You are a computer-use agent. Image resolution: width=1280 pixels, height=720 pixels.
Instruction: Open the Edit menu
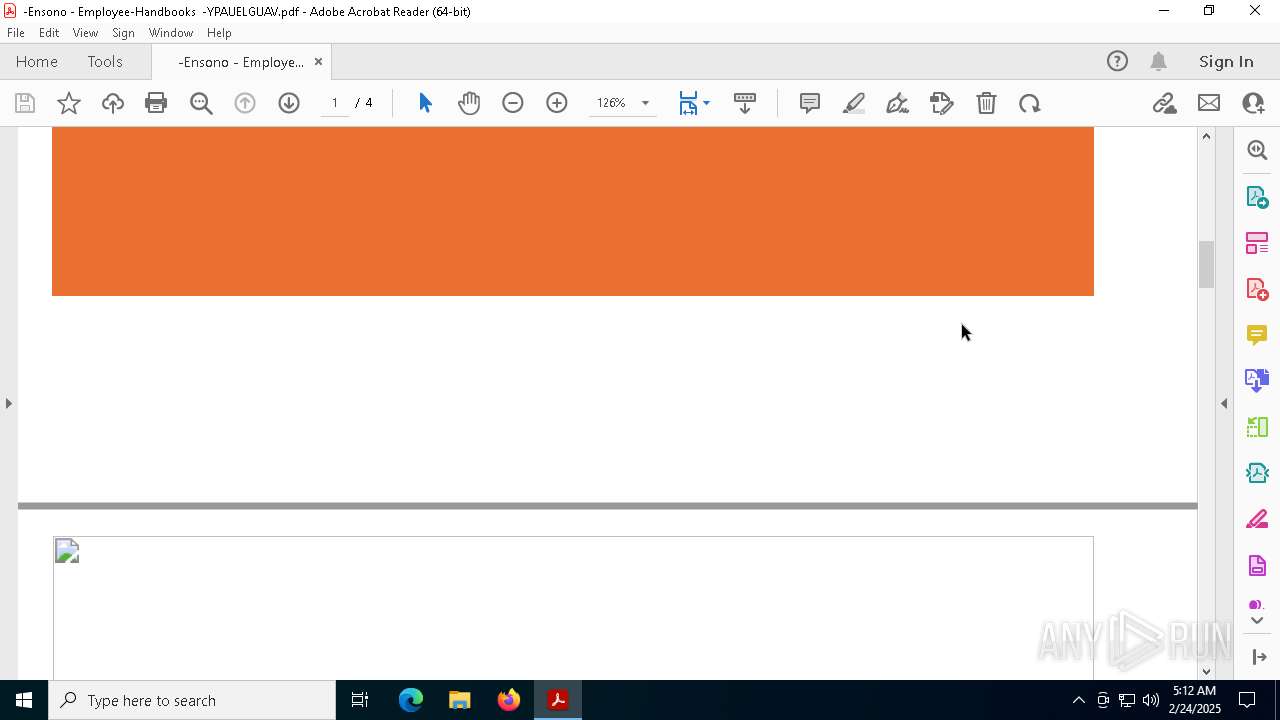pyautogui.click(x=49, y=33)
